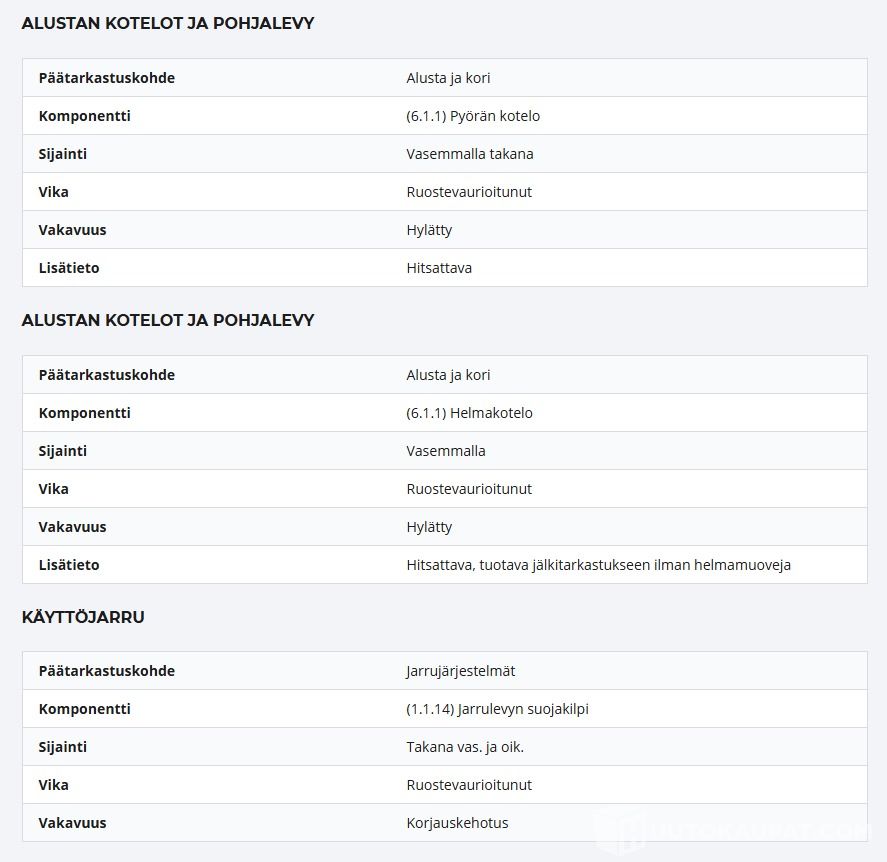Click Päätarkastuskohde label in the Käyttöjarru table
This screenshot has width=887, height=862.
106,671
